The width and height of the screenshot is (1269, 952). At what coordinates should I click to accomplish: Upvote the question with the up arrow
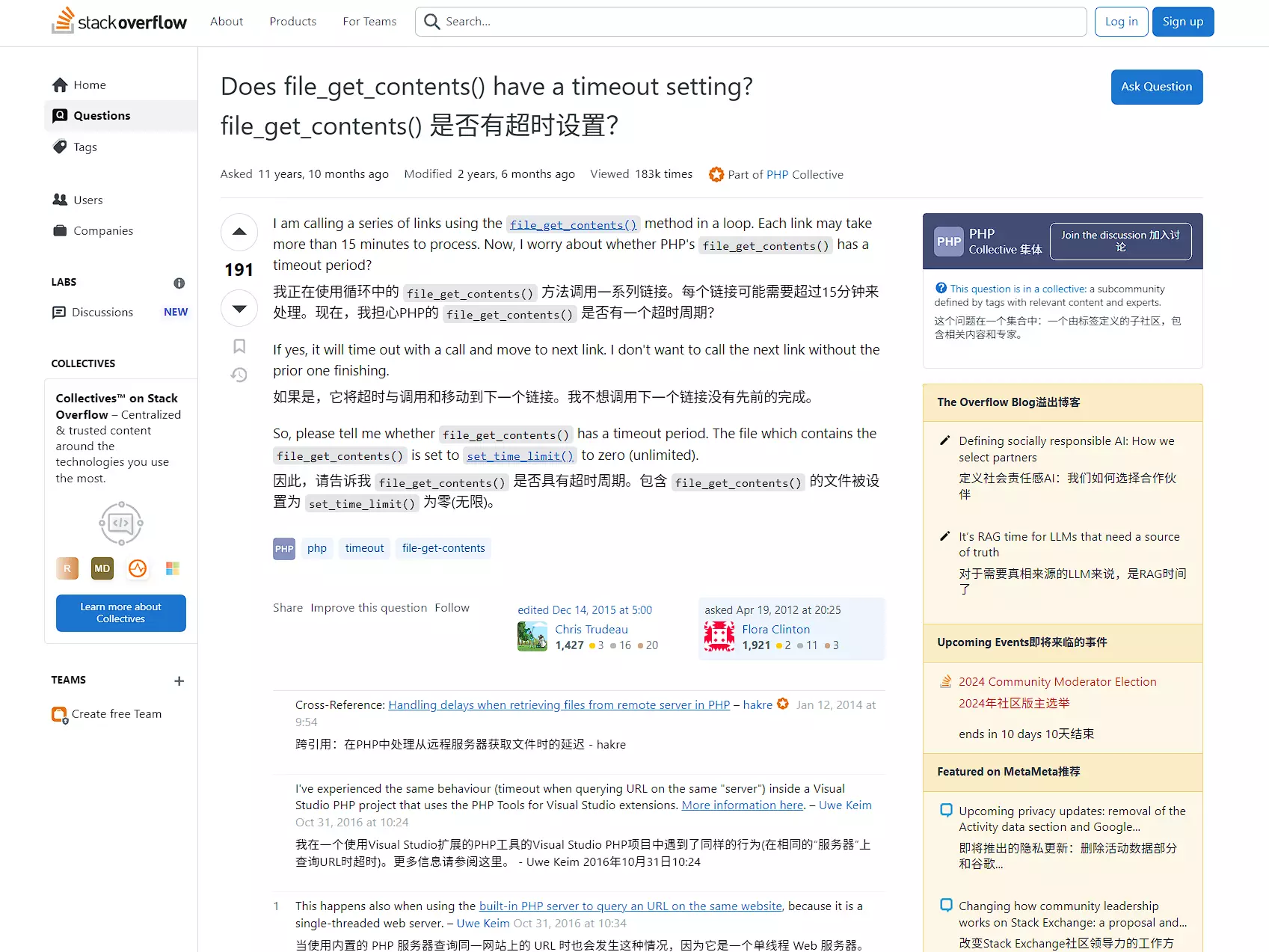point(239,232)
